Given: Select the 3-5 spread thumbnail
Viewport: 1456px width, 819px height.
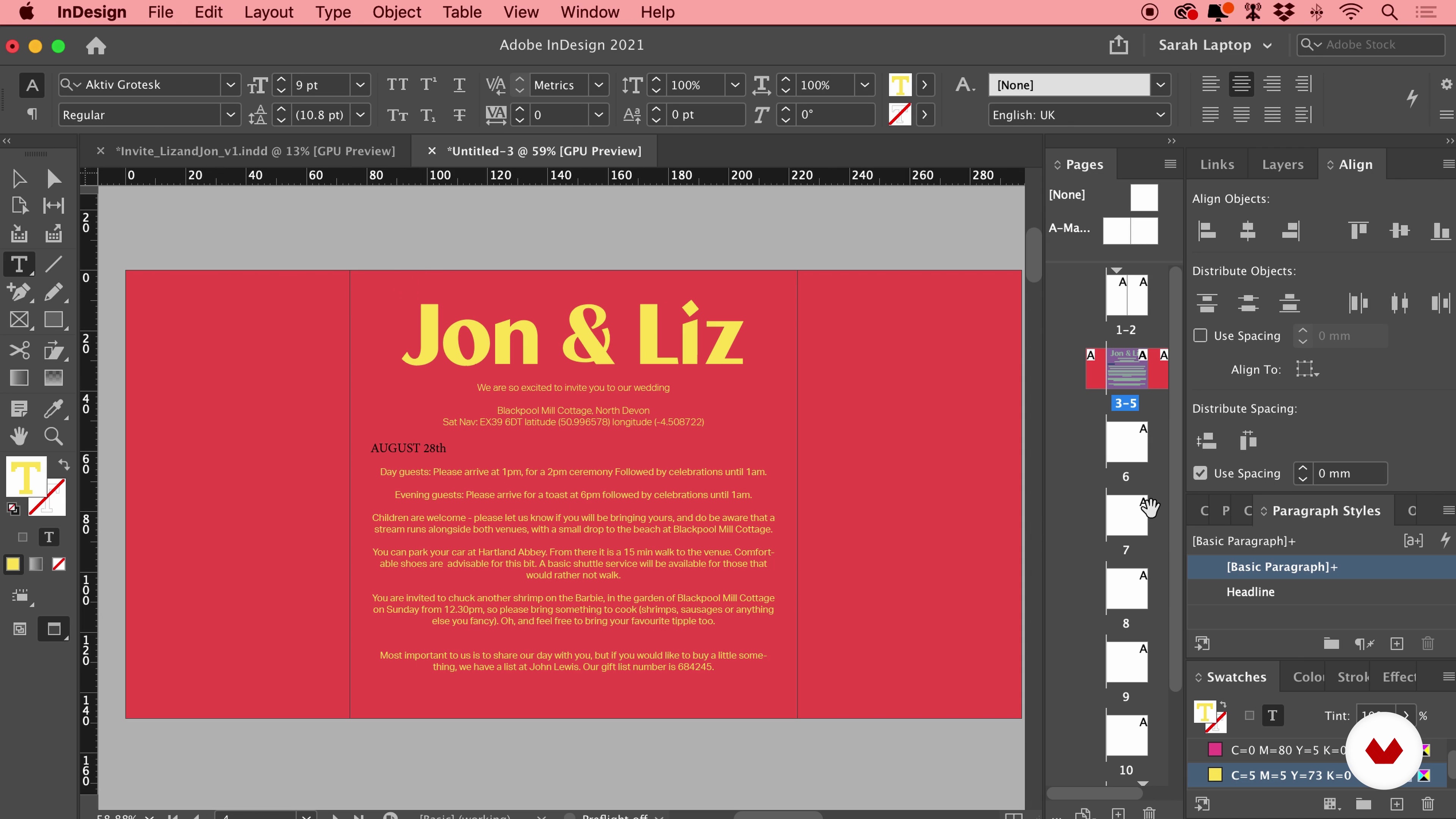Looking at the screenshot, I should (x=1127, y=369).
